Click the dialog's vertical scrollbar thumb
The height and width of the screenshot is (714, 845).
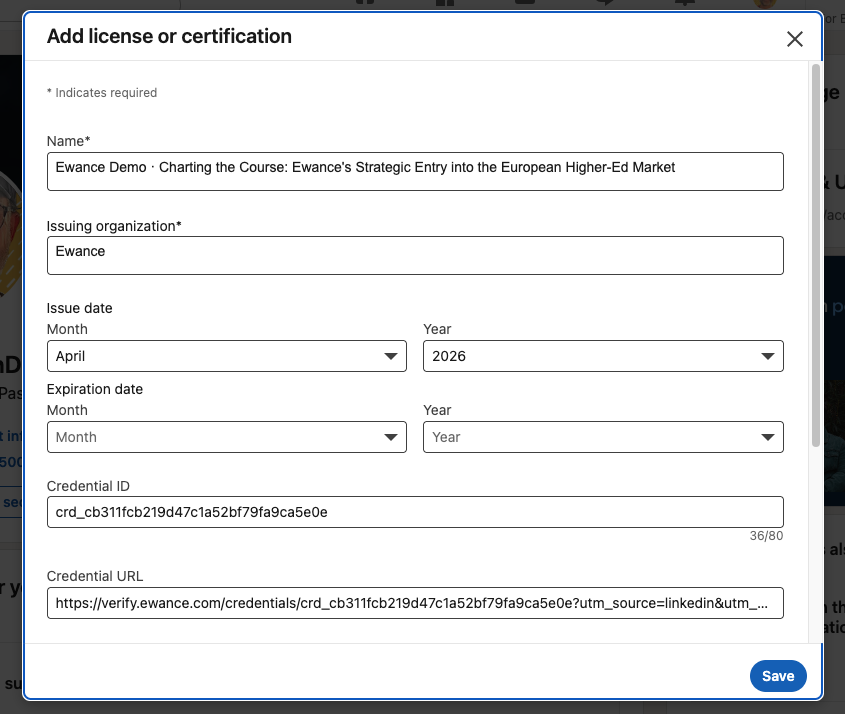(815, 255)
